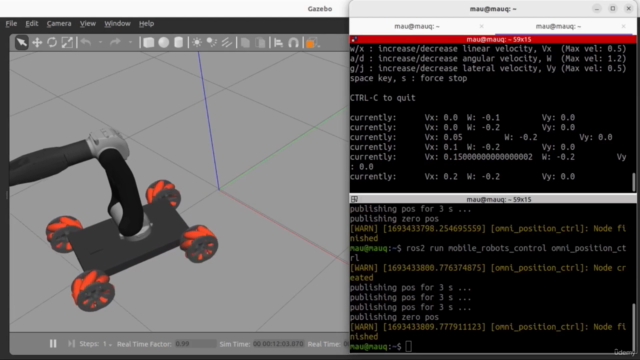The height and width of the screenshot is (360, 640).
Task: Open the Steps count dropdown
Action: (x=107, y=344)
